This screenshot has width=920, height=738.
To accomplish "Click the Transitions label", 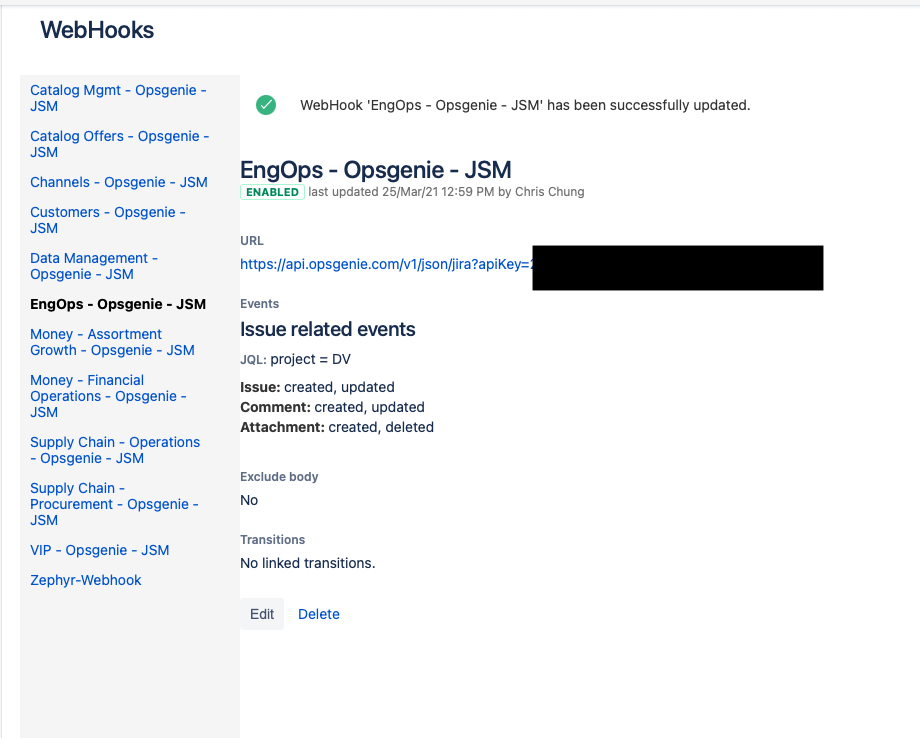I will coord(273,539).
